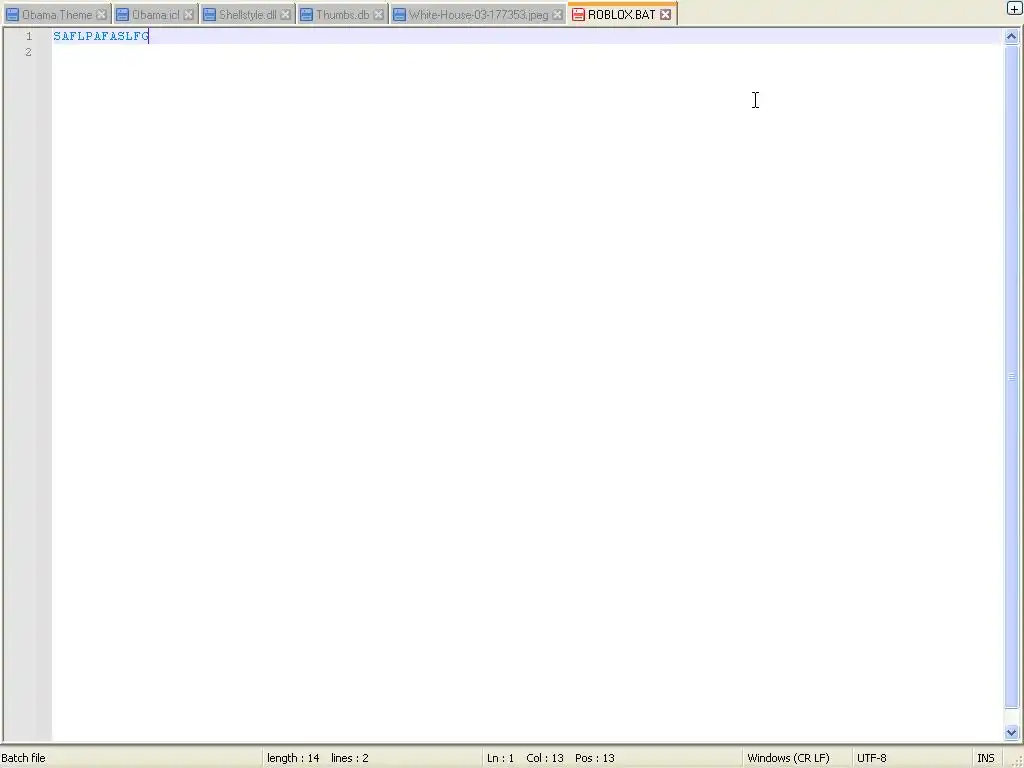This screenshot has height=768, width=1024.
Task: Open the Thumbs.db tab
Action: (x=342, y=14)
